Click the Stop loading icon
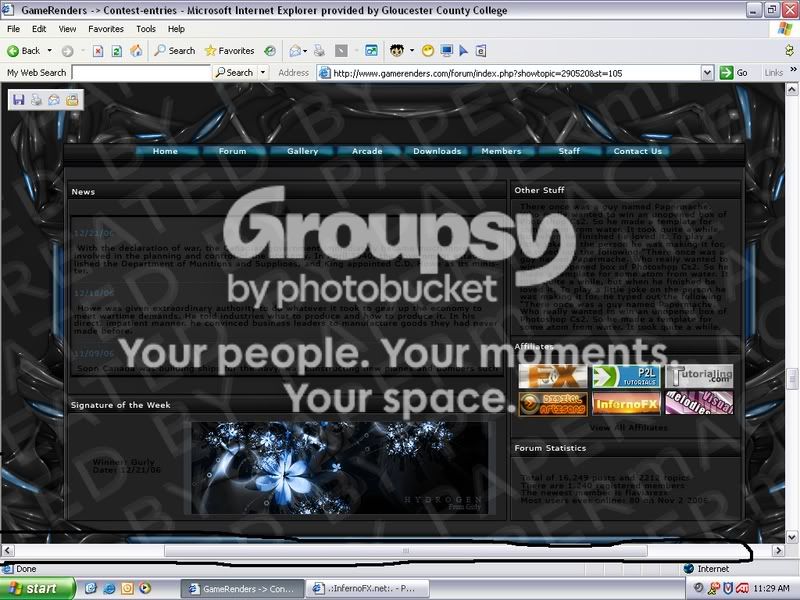Viewport: 800px width, 600px height. click(98, 51)
